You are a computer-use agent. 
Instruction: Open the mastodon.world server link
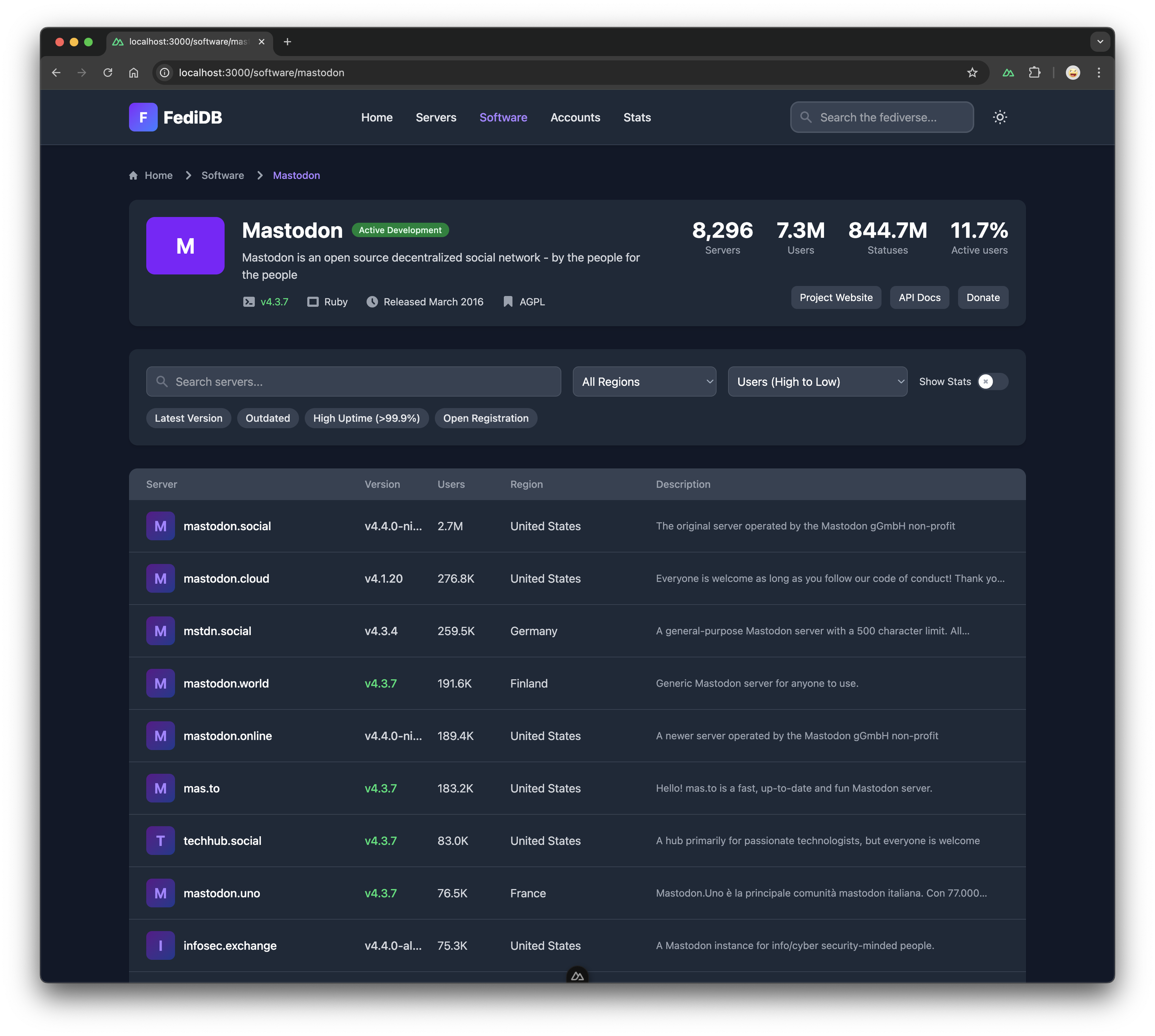coord(226,683)
